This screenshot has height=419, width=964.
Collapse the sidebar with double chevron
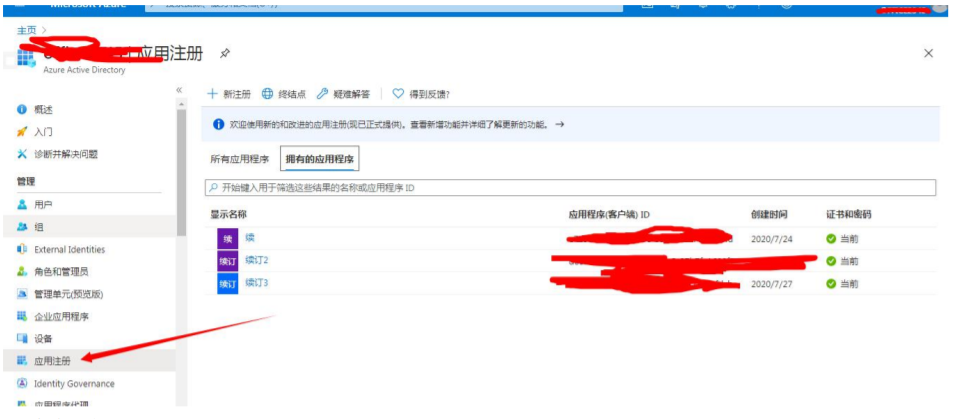tap(180, 90)
